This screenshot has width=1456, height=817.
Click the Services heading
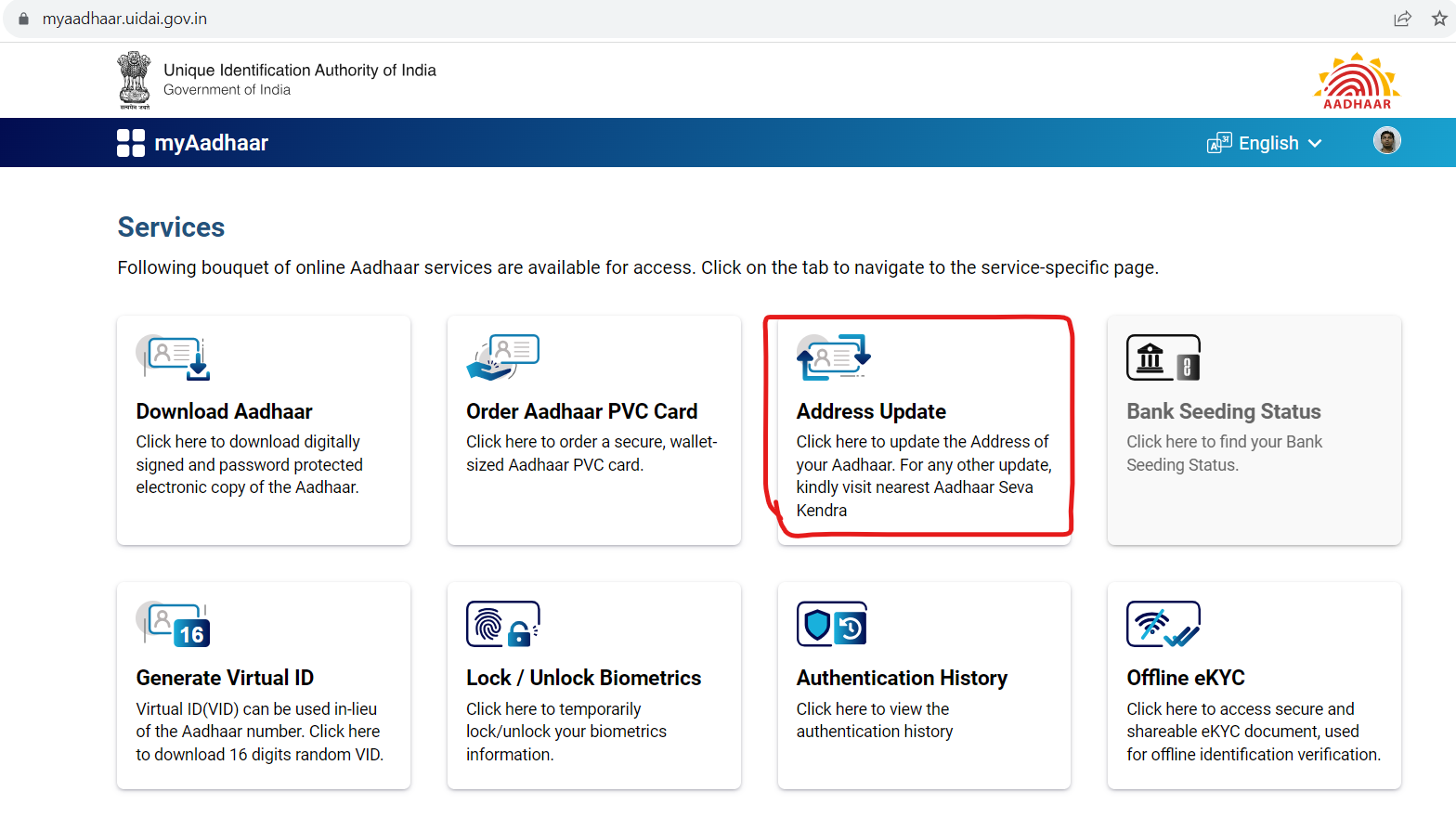[x=171, y=227]
